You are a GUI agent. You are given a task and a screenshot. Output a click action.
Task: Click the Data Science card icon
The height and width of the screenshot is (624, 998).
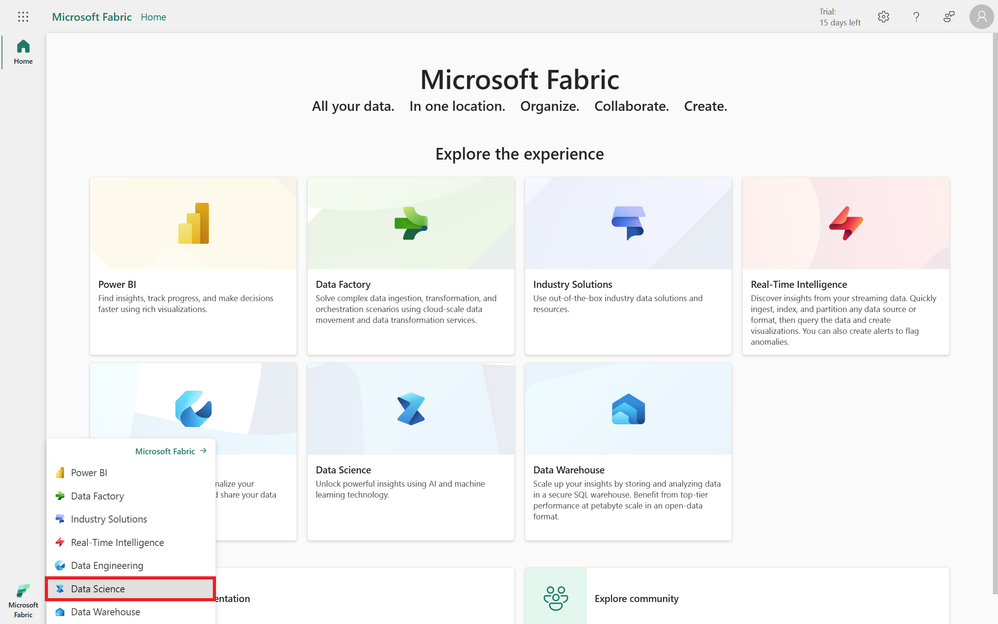point(411,409)
